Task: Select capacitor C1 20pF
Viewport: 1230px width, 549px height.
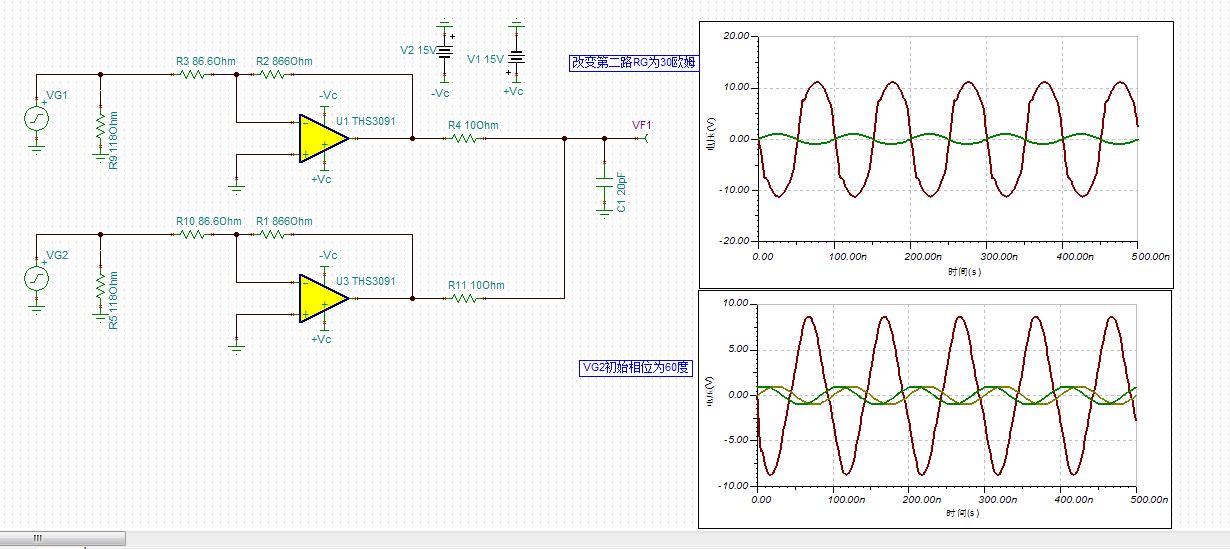Action: click(604, 180)
